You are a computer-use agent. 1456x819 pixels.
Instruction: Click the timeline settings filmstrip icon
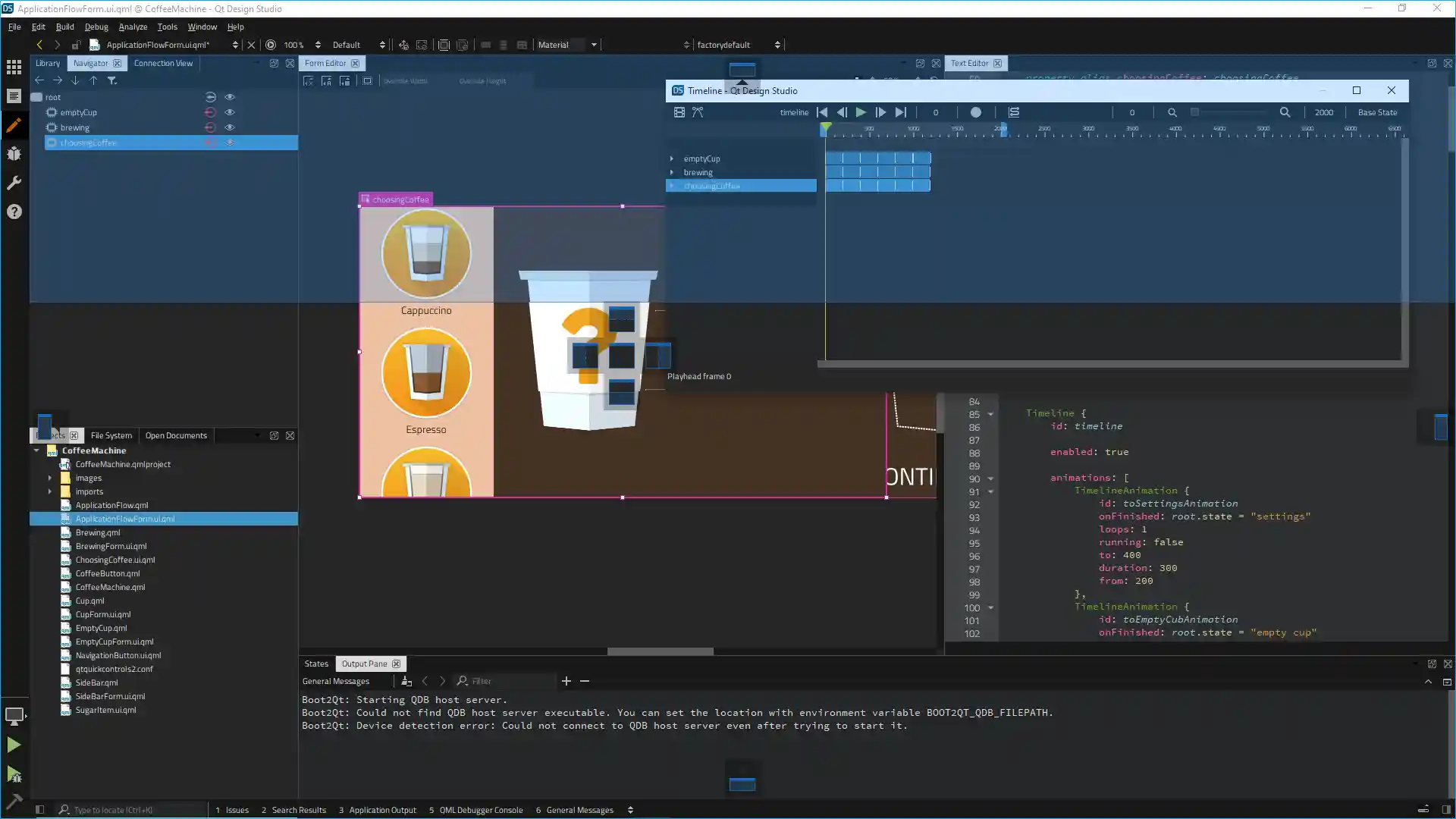point(679,112)
